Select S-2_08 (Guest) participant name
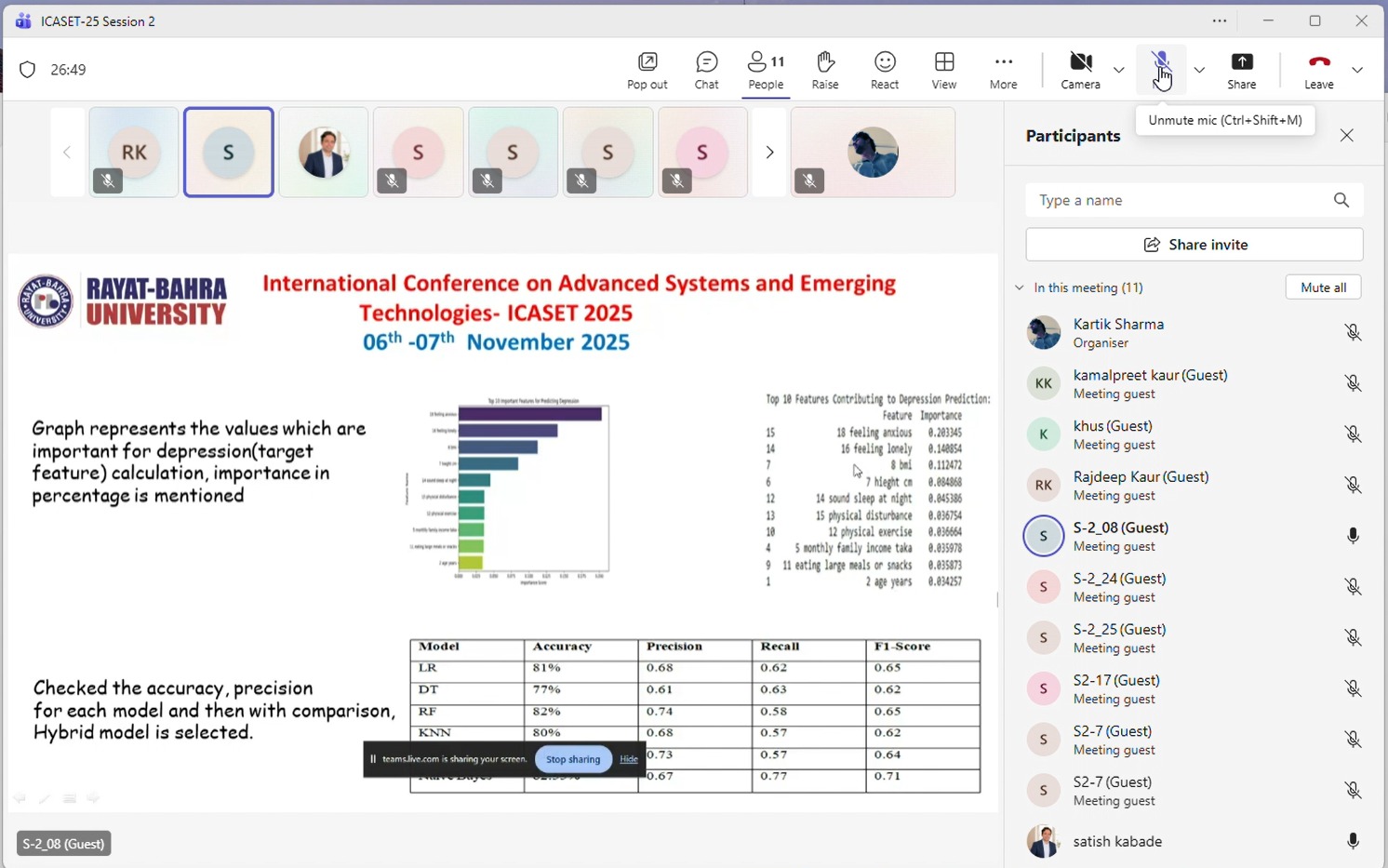Screen dimensions: 1388x868 1120,527
